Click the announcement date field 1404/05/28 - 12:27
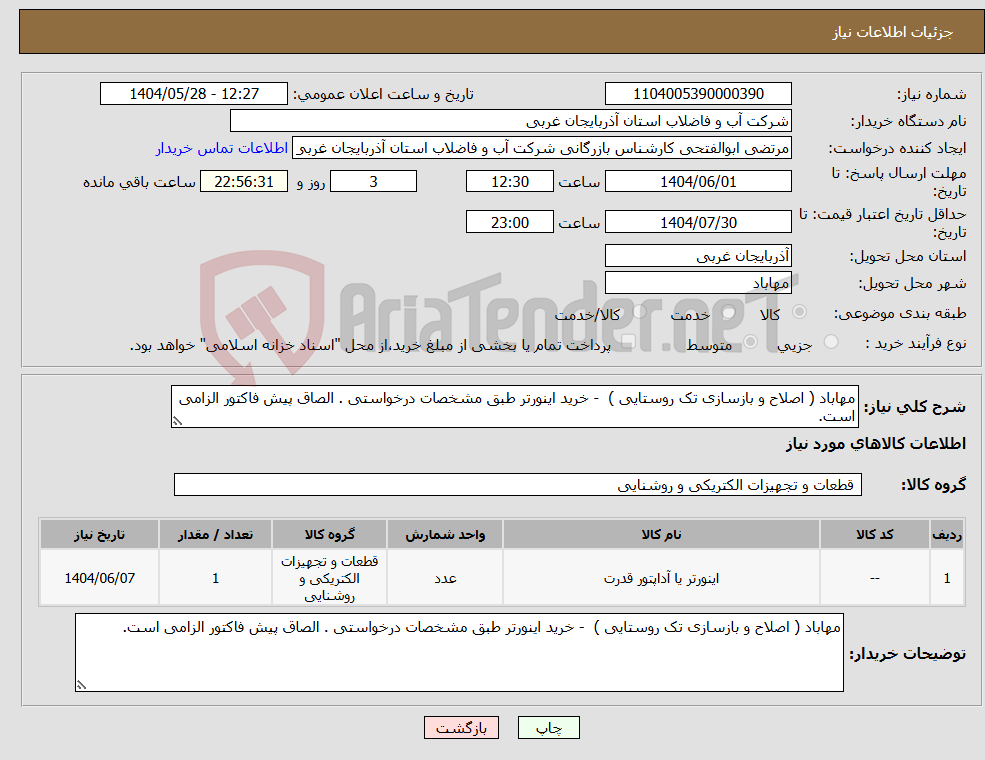Viewport: 985px width, 760px height. (x=194, y=93)
